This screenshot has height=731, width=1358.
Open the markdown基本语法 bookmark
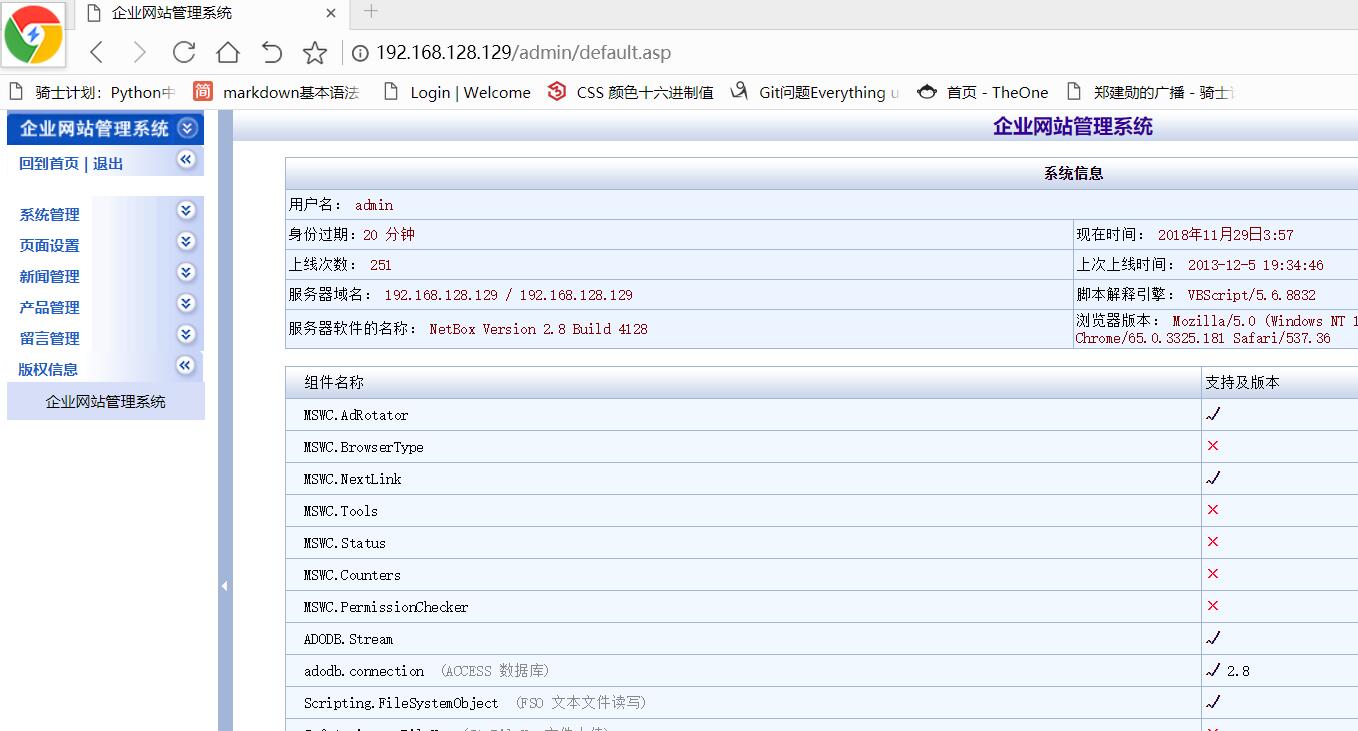click(290, 92)
